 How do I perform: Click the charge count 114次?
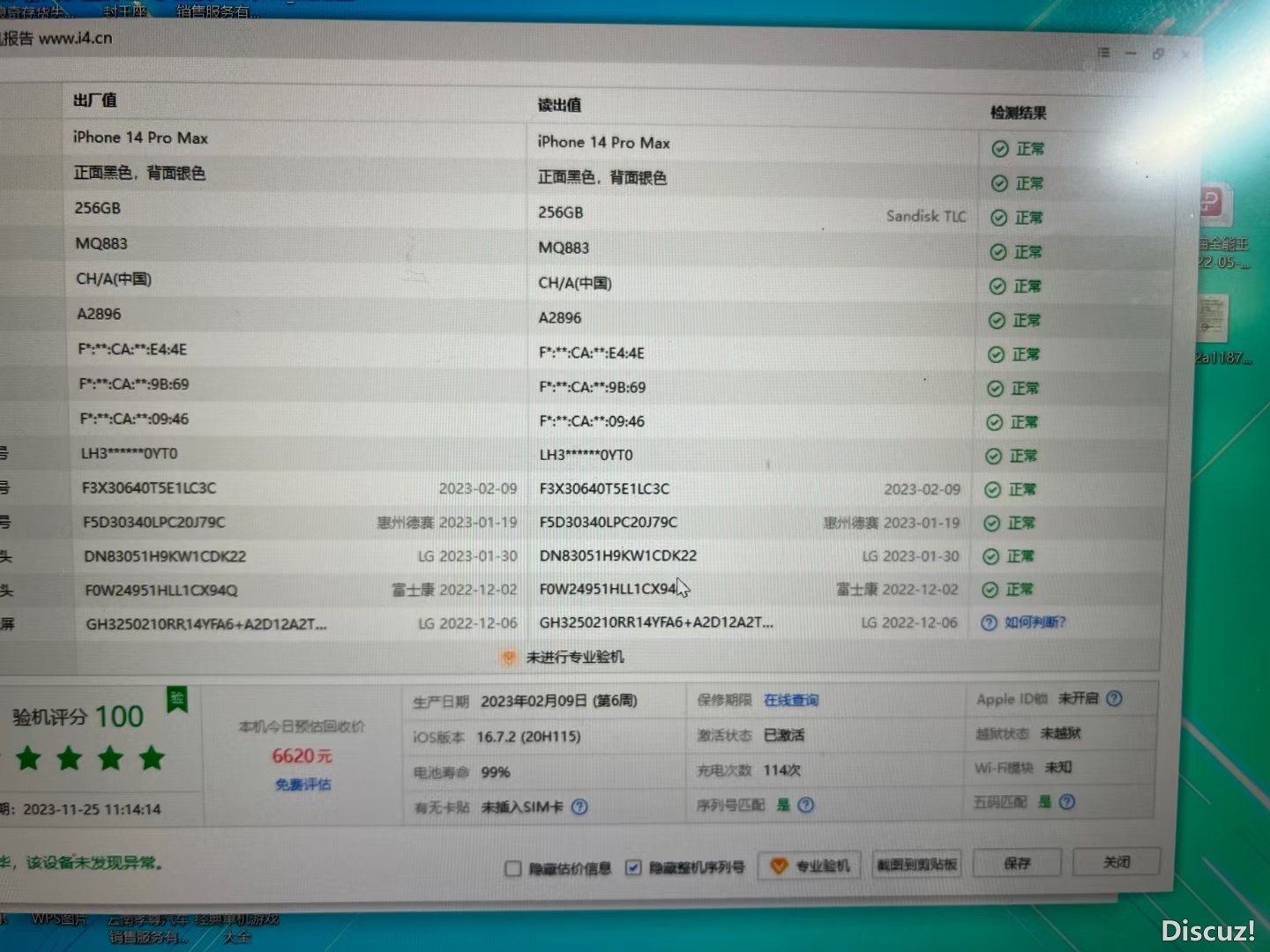(x=782, y=770)
